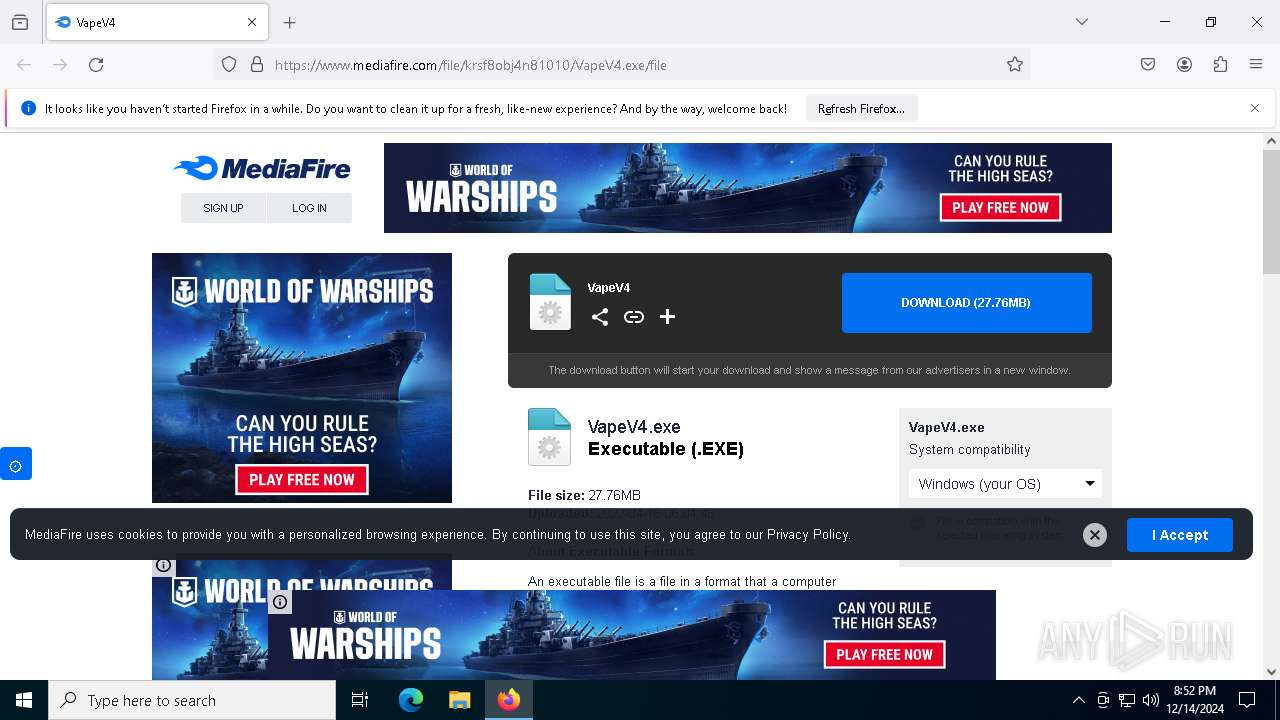
Task: Copy link using the chain icon
Action: (x=634, y=317)
